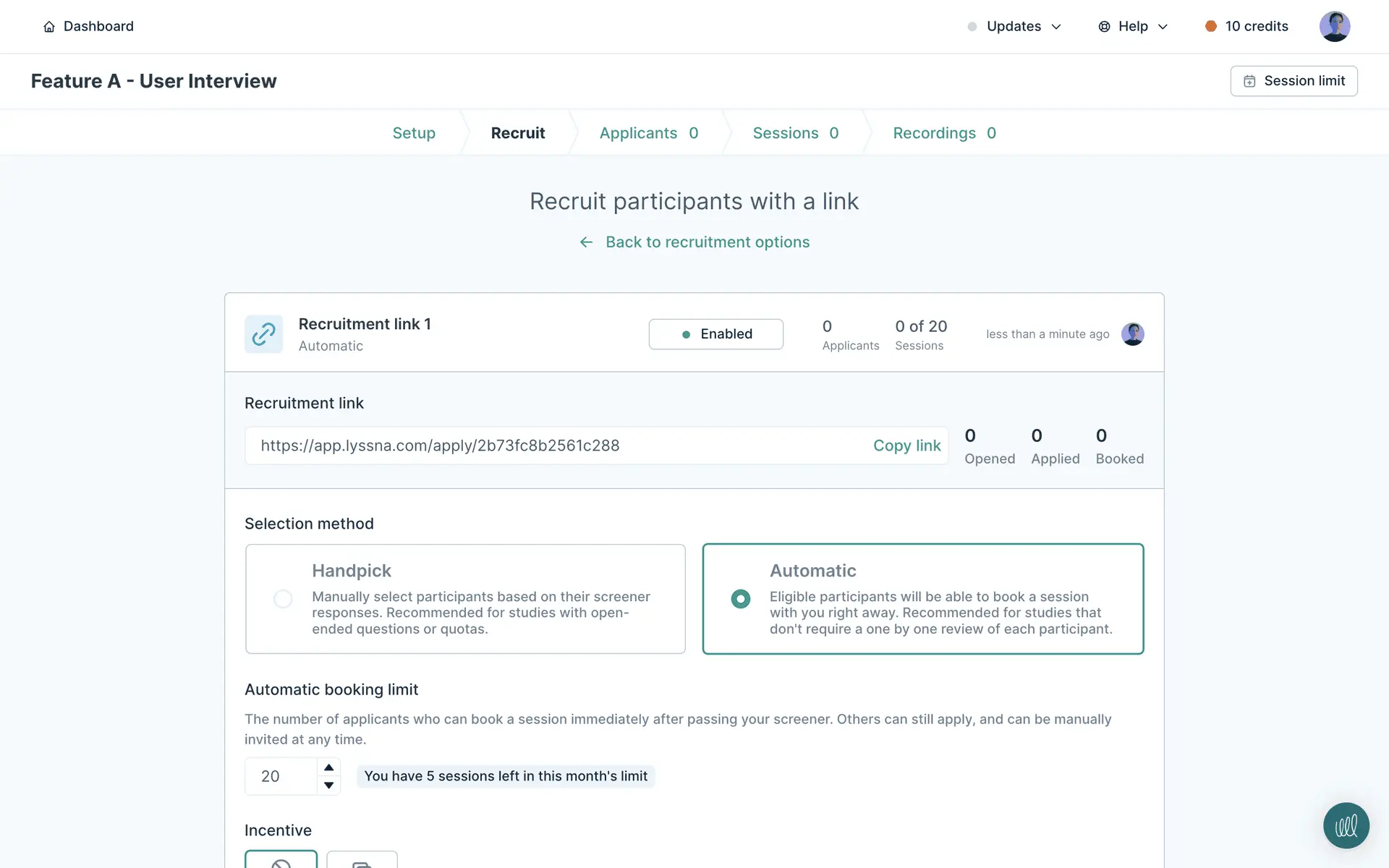This screenshot has height=868, width=1389.
Task: Click the back arrow to recruitment options
Action: (x=586, y=242)
